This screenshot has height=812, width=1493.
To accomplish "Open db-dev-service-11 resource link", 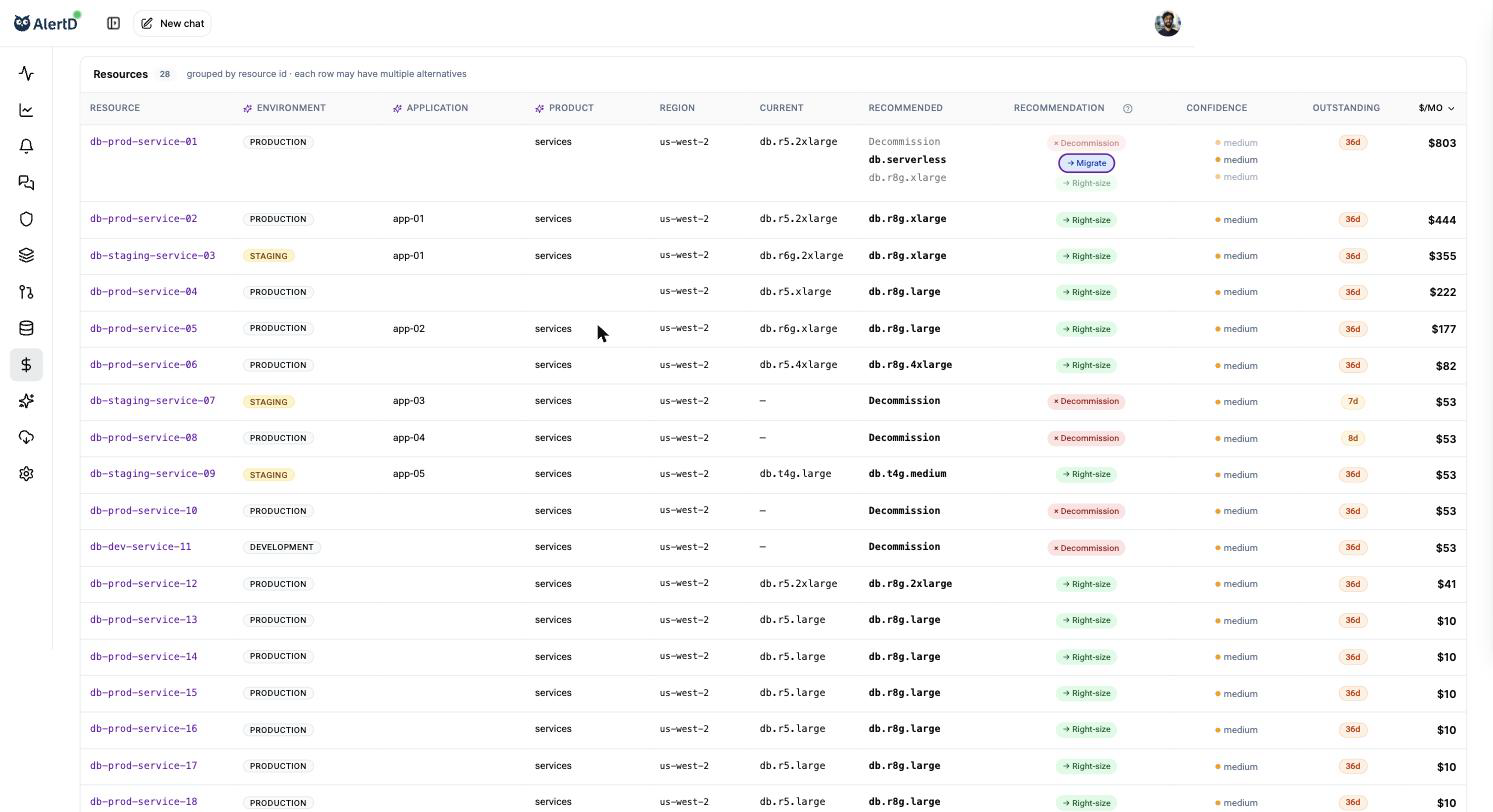I will (x=140, y=547).
